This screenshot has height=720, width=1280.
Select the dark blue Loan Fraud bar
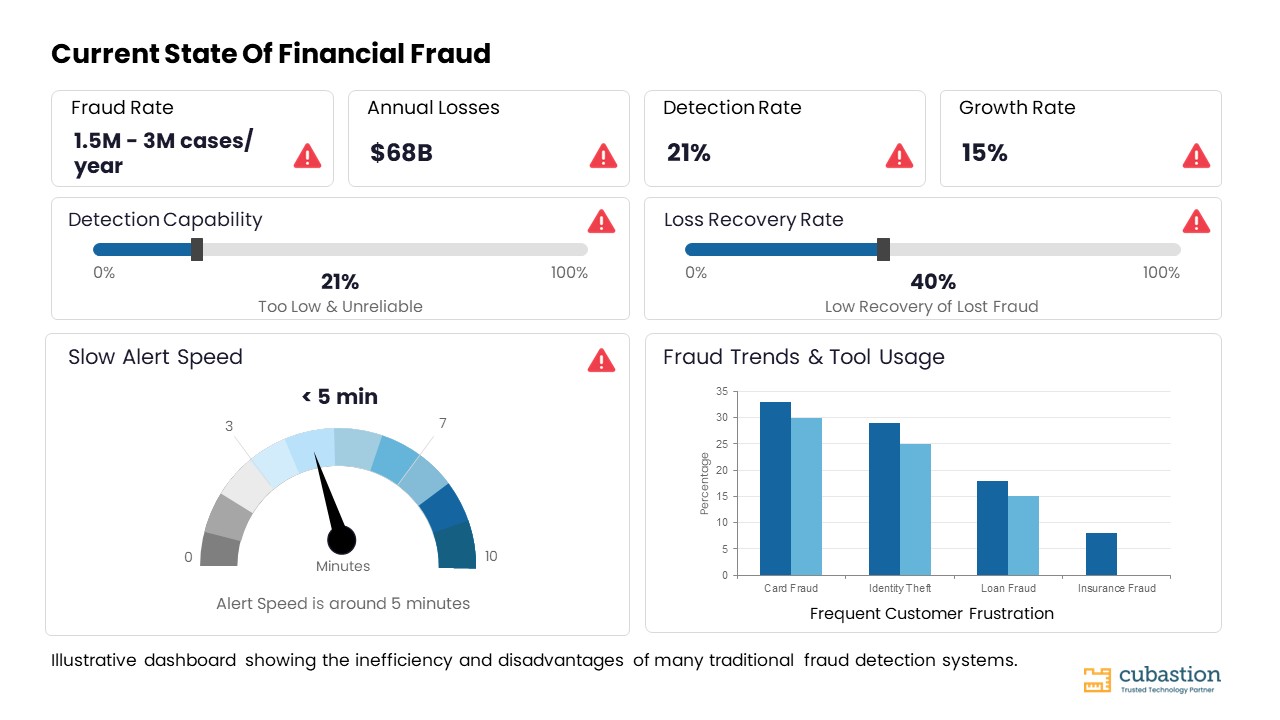point(992,528)
